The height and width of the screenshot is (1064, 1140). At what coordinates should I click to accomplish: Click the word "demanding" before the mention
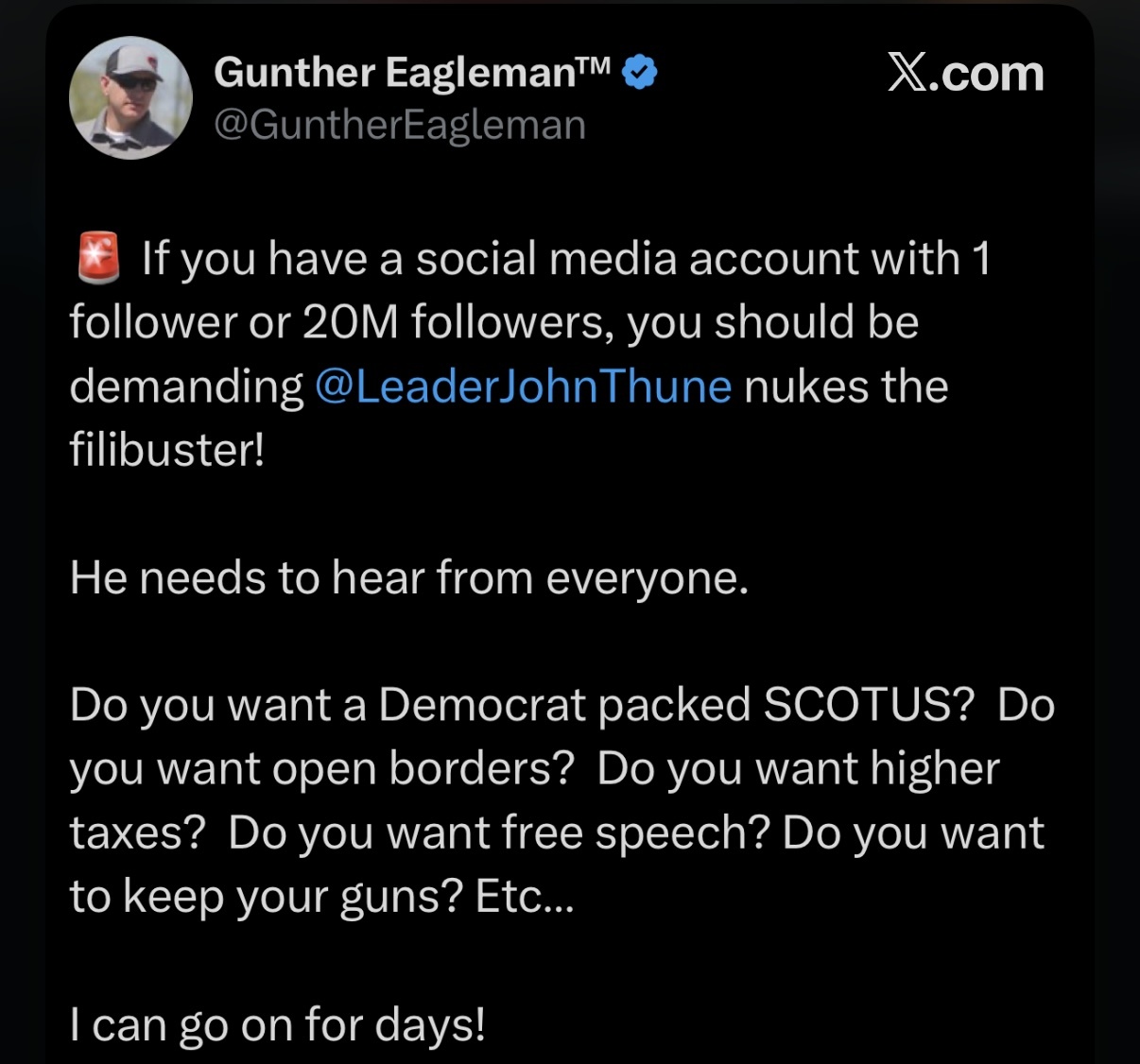click(185, 386)
